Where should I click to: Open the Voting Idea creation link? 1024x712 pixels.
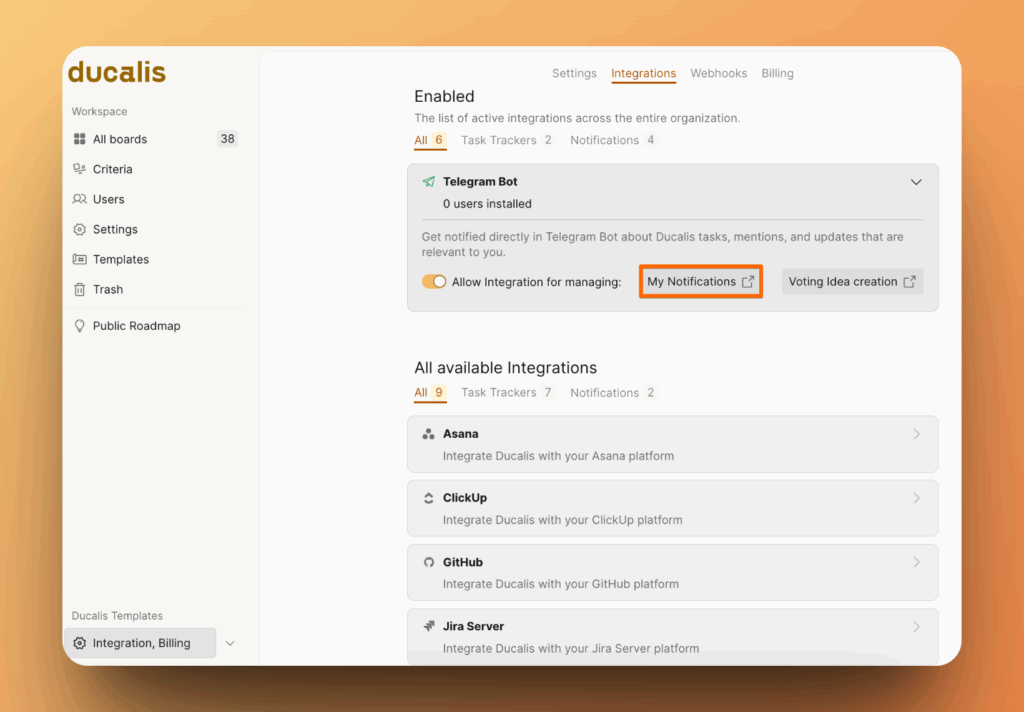coord(851,282)
